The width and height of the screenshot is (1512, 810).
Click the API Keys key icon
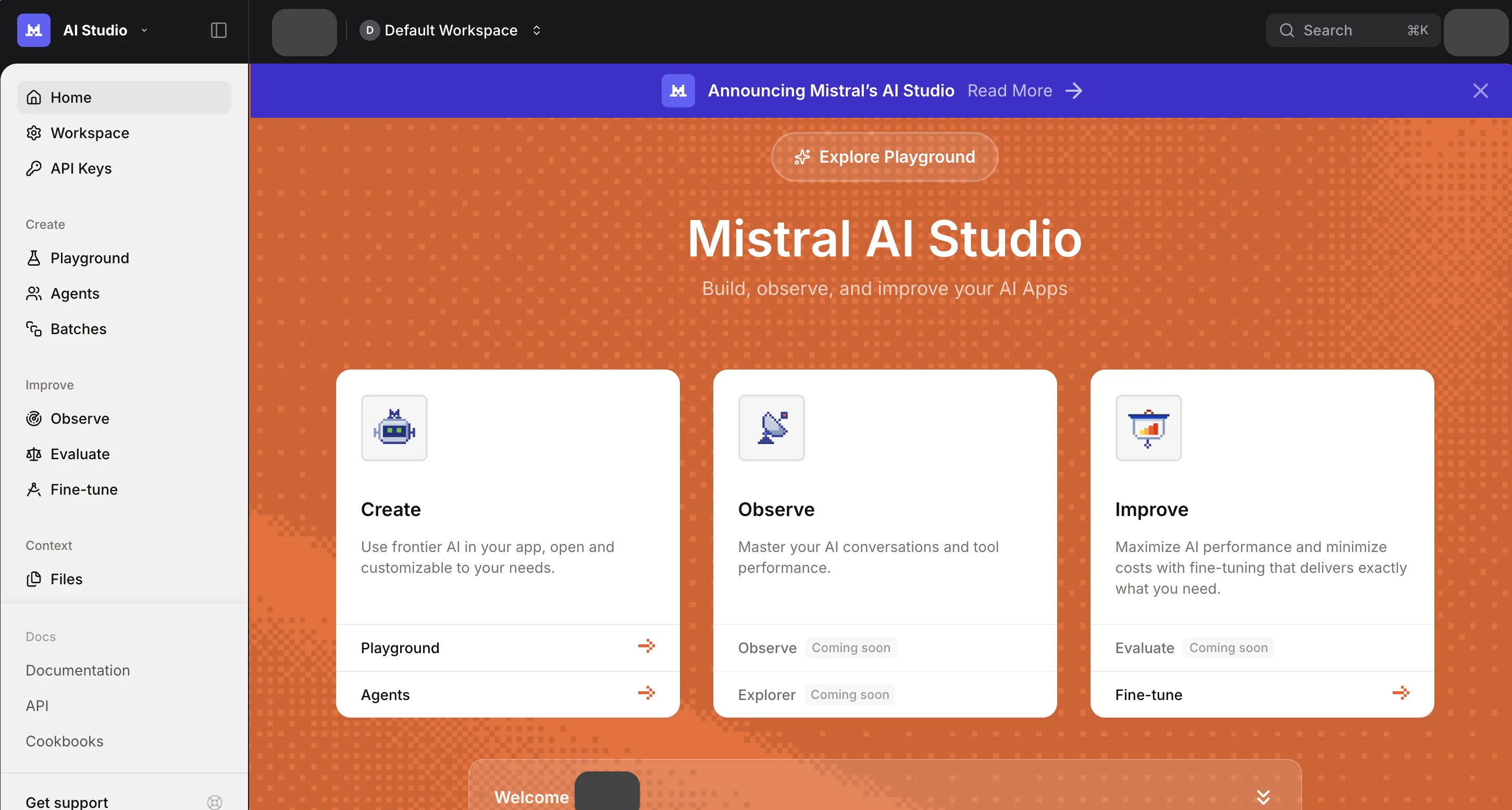(34, 168)
